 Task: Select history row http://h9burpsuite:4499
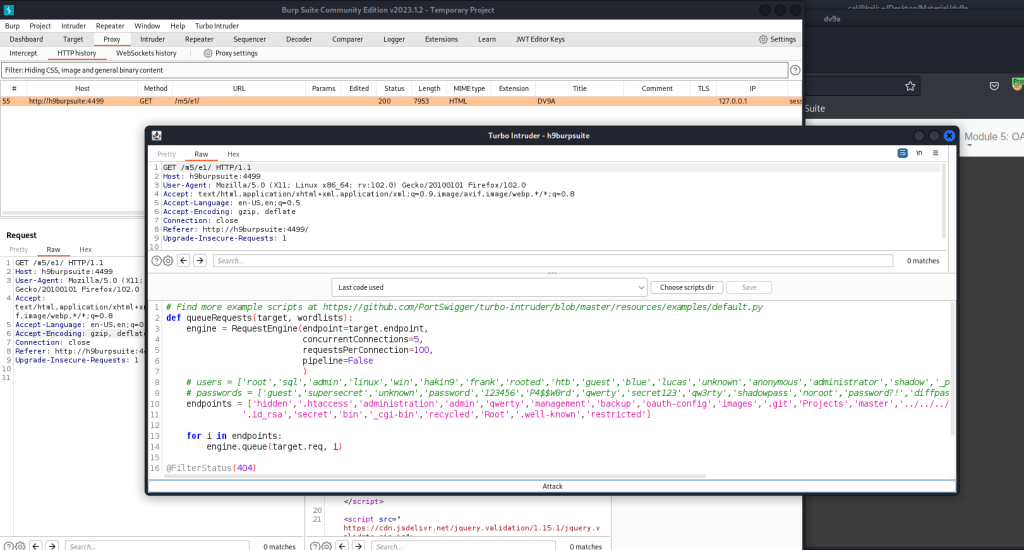(x=401, y=101)
